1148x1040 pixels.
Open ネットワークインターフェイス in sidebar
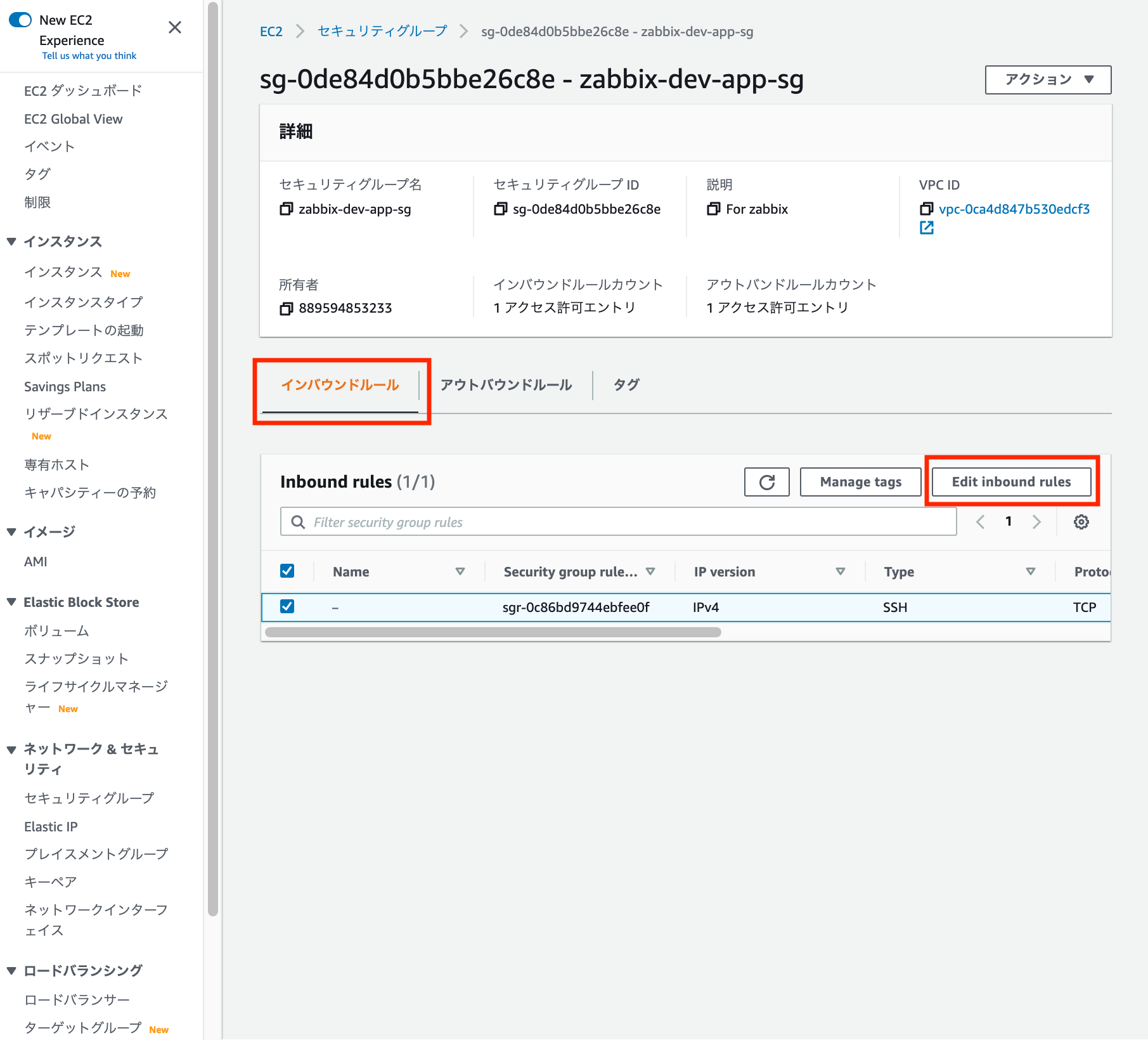[96, 920]
